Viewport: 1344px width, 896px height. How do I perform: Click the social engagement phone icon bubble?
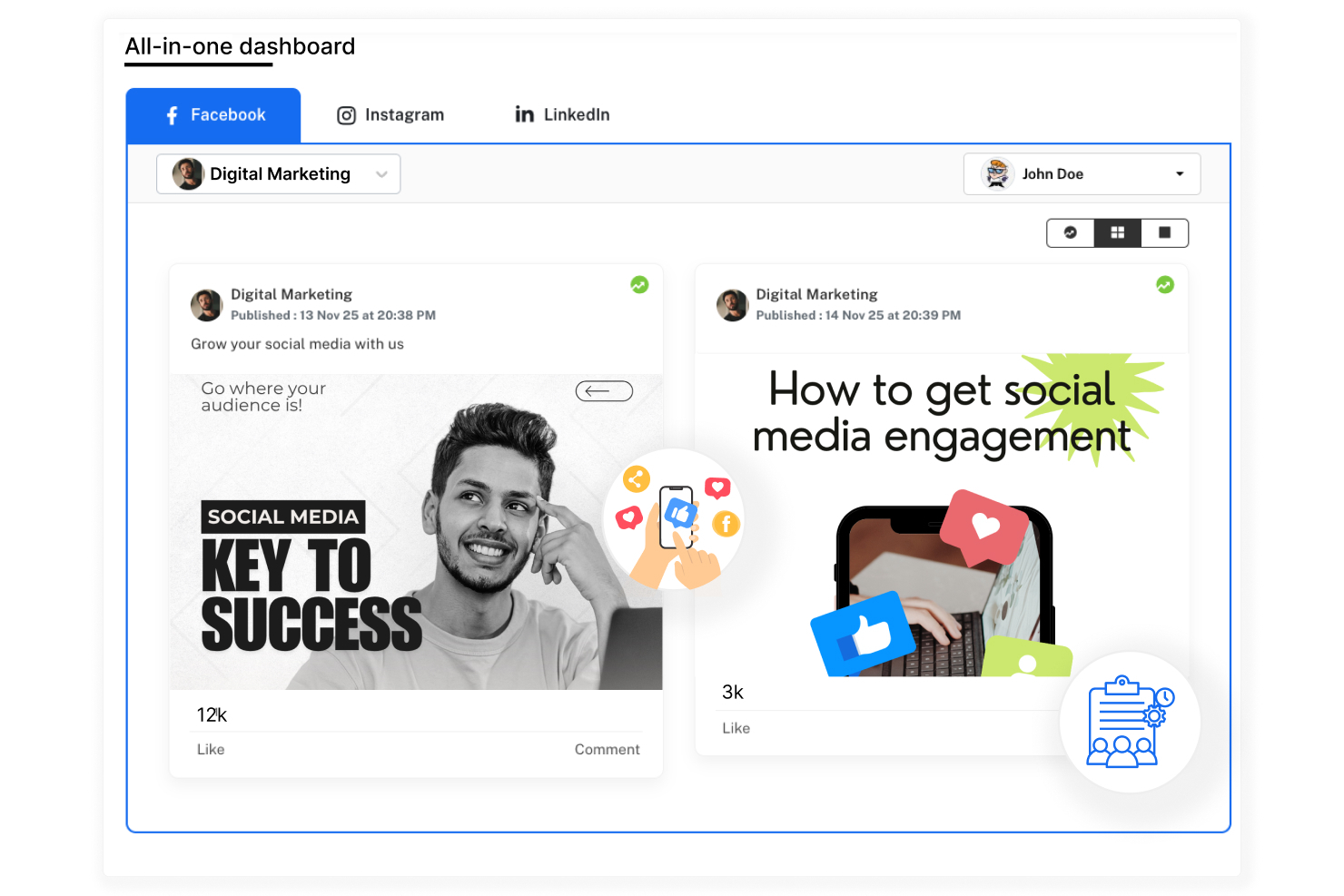(x=674, y=519)
